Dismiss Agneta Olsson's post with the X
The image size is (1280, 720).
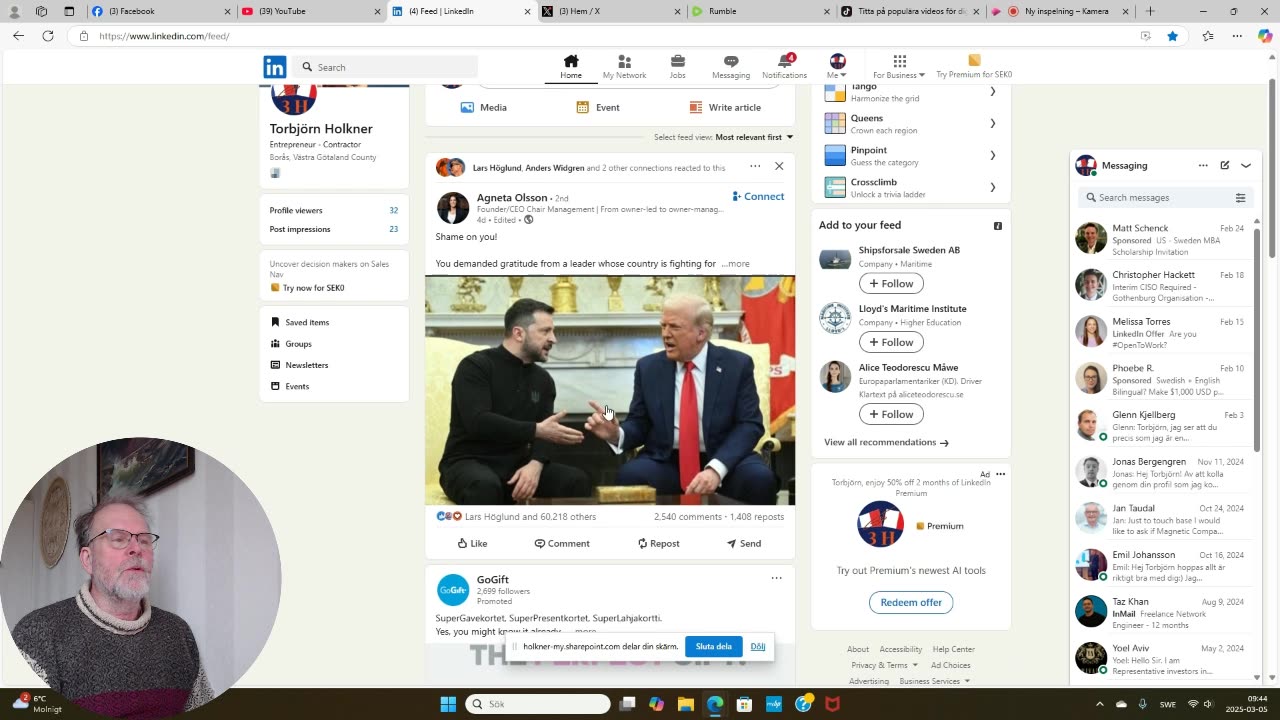(779, 166)
